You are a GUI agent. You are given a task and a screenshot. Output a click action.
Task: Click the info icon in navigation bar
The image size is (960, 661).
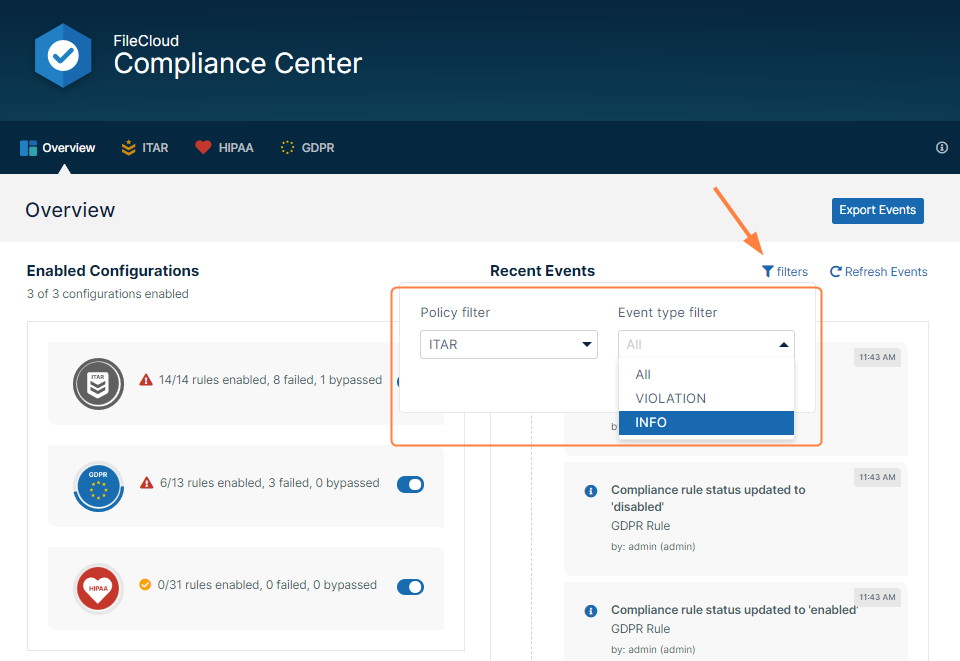(942, 148)
